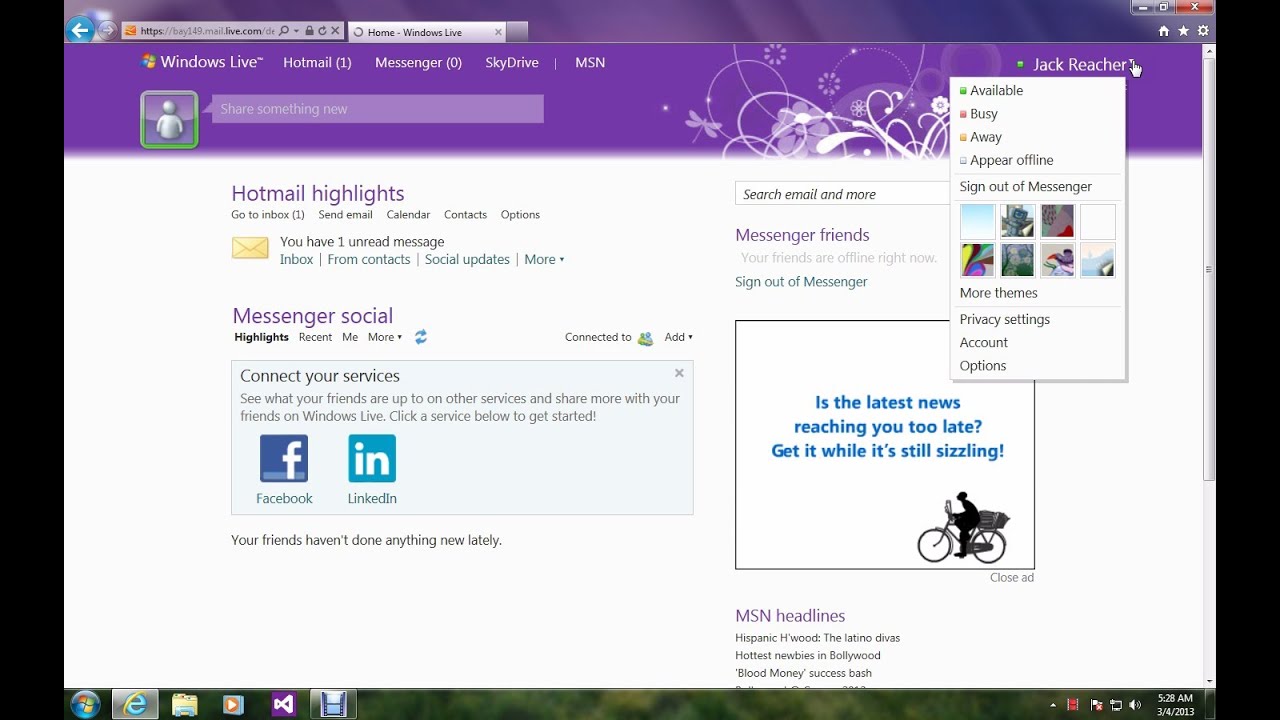Viewport: 1280px width, 720px height.
Task: Click the browser Home icon
Action: pyautogui.click(x=1163, y=31)
